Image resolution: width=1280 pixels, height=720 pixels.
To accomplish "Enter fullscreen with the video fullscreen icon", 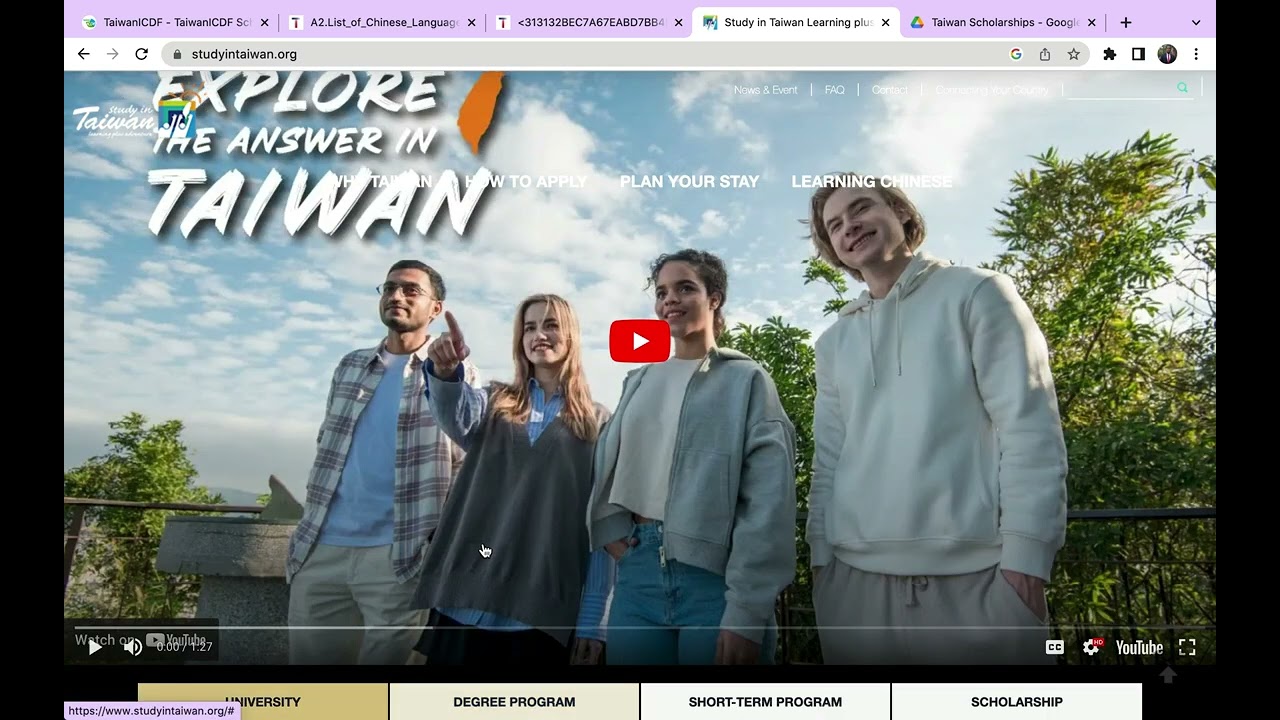I will point(1187,647).
